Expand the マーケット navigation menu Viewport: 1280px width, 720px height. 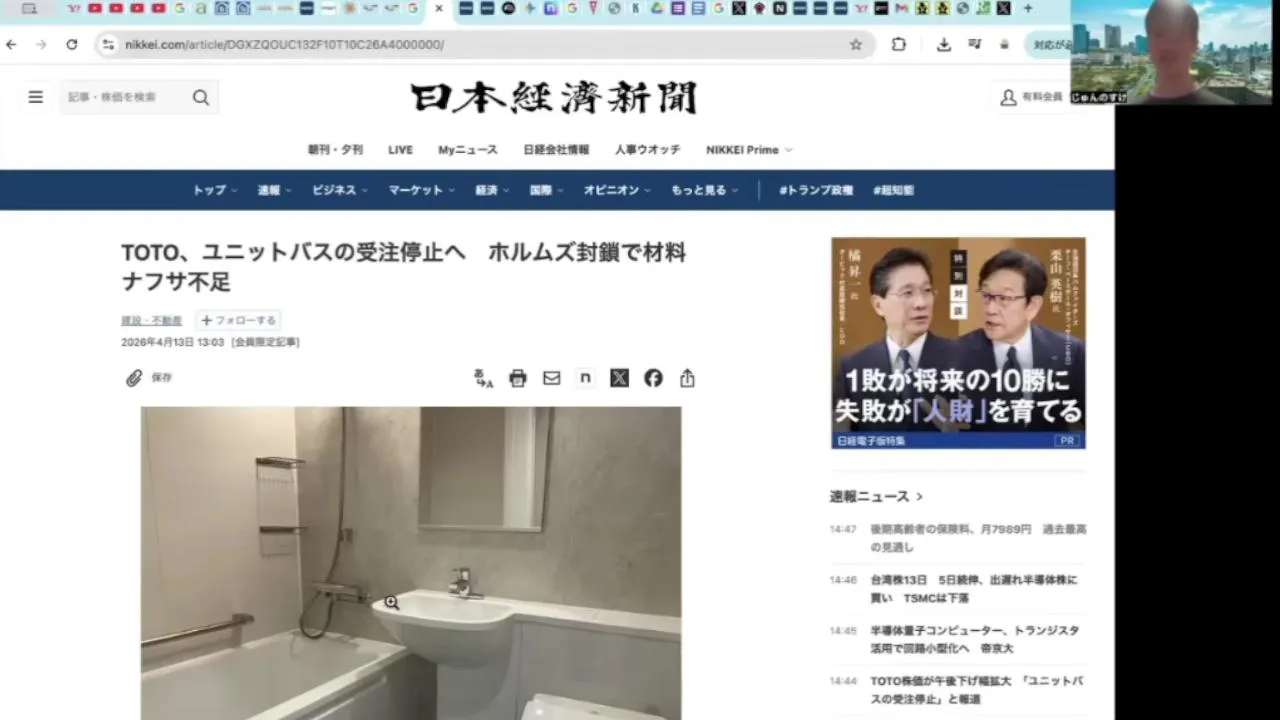[422, 190]
